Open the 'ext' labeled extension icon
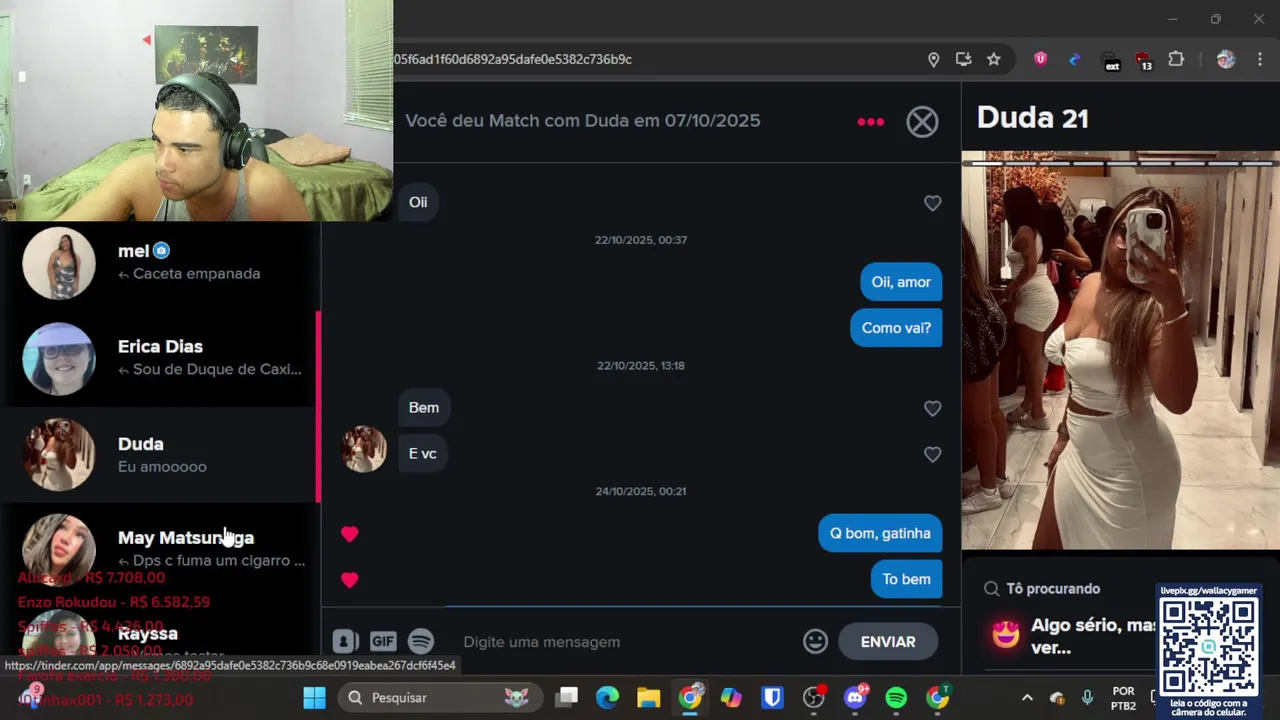 click(1111, 60)
